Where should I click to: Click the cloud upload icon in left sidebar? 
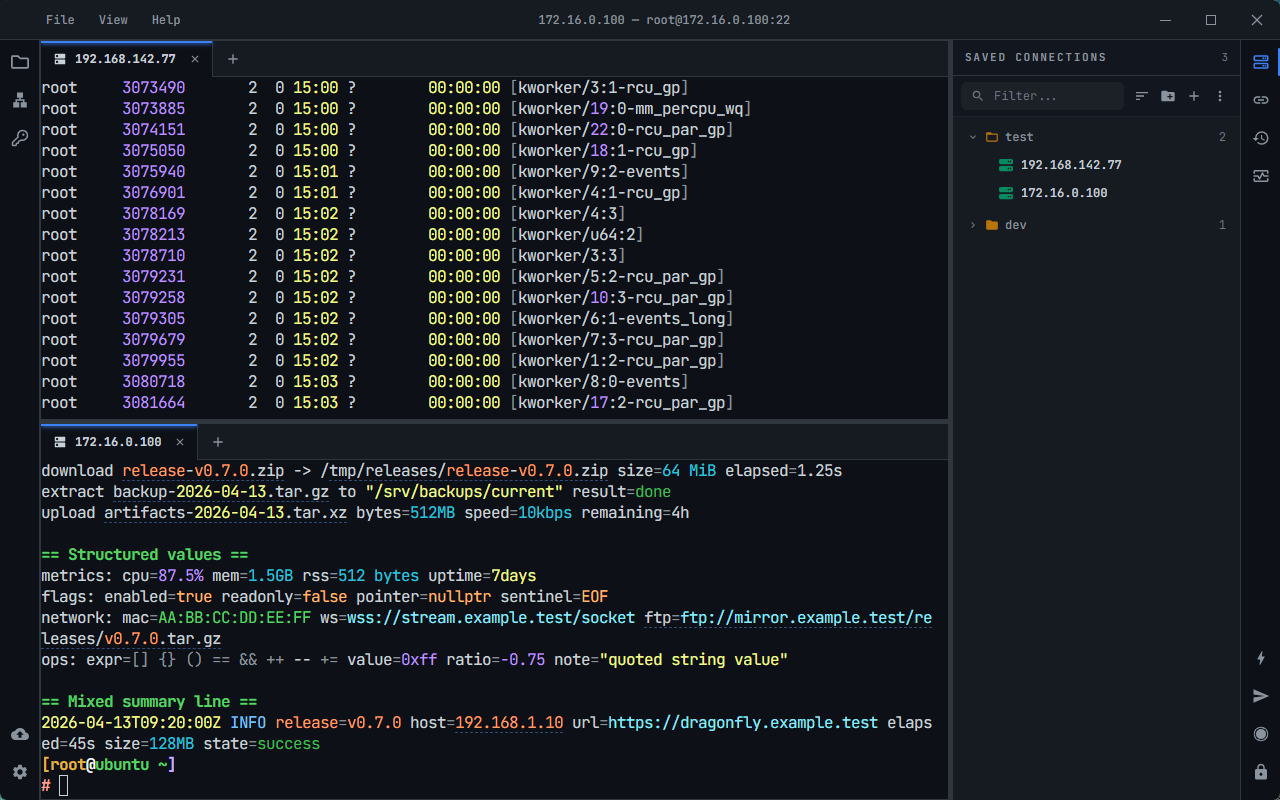point(20,734)
